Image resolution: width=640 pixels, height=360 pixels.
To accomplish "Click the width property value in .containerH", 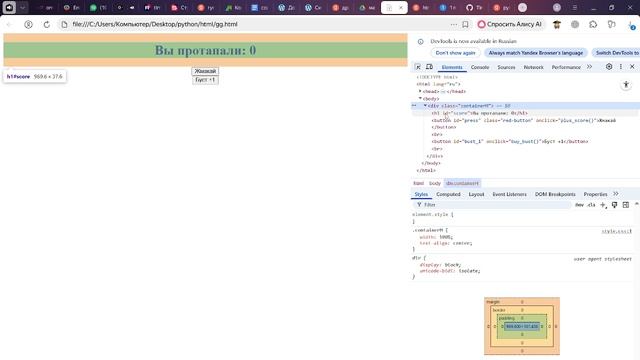I will (x=446, y=237).
